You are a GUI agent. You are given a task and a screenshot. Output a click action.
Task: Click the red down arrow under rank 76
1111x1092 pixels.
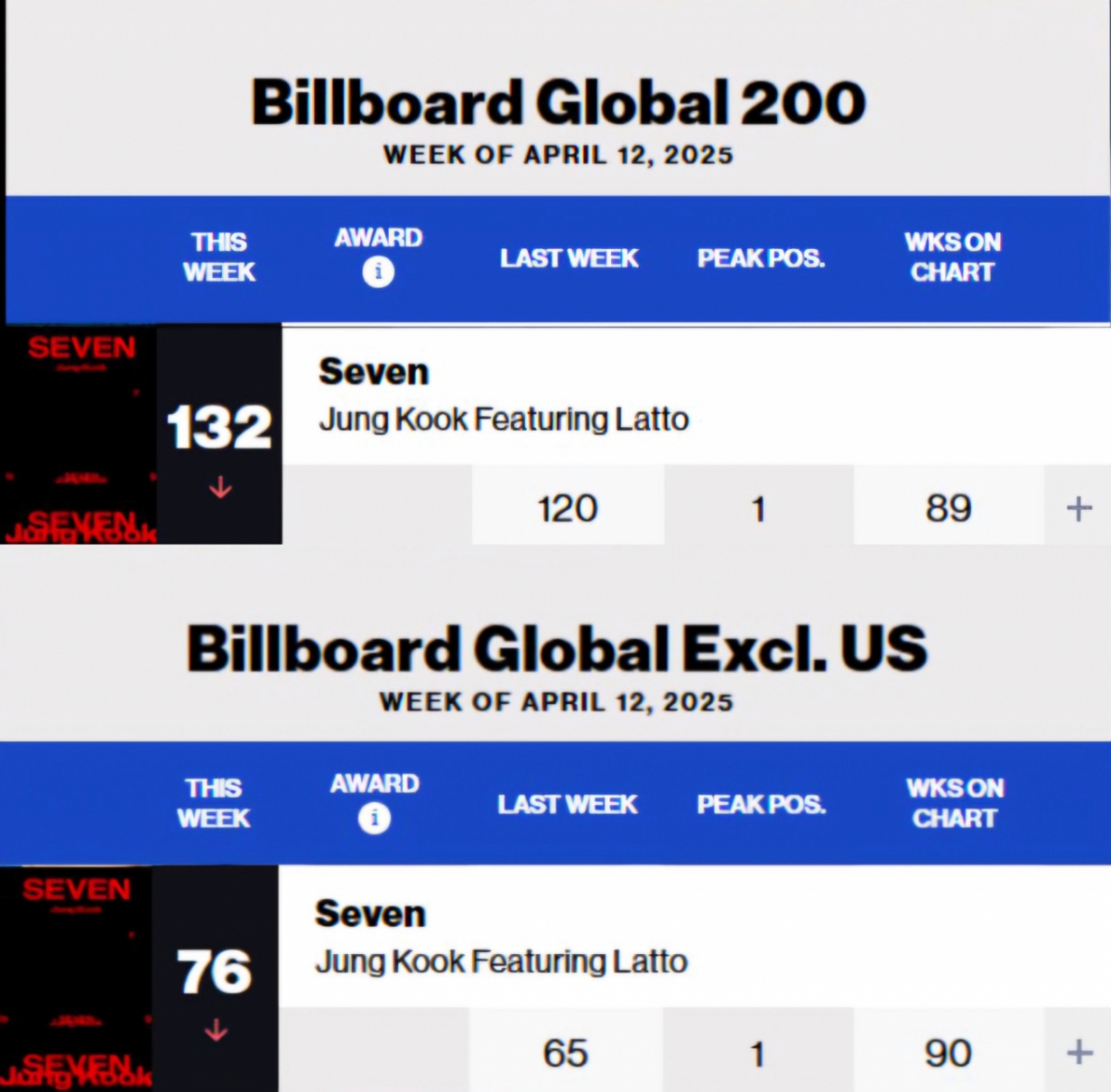click(216, 1029)
